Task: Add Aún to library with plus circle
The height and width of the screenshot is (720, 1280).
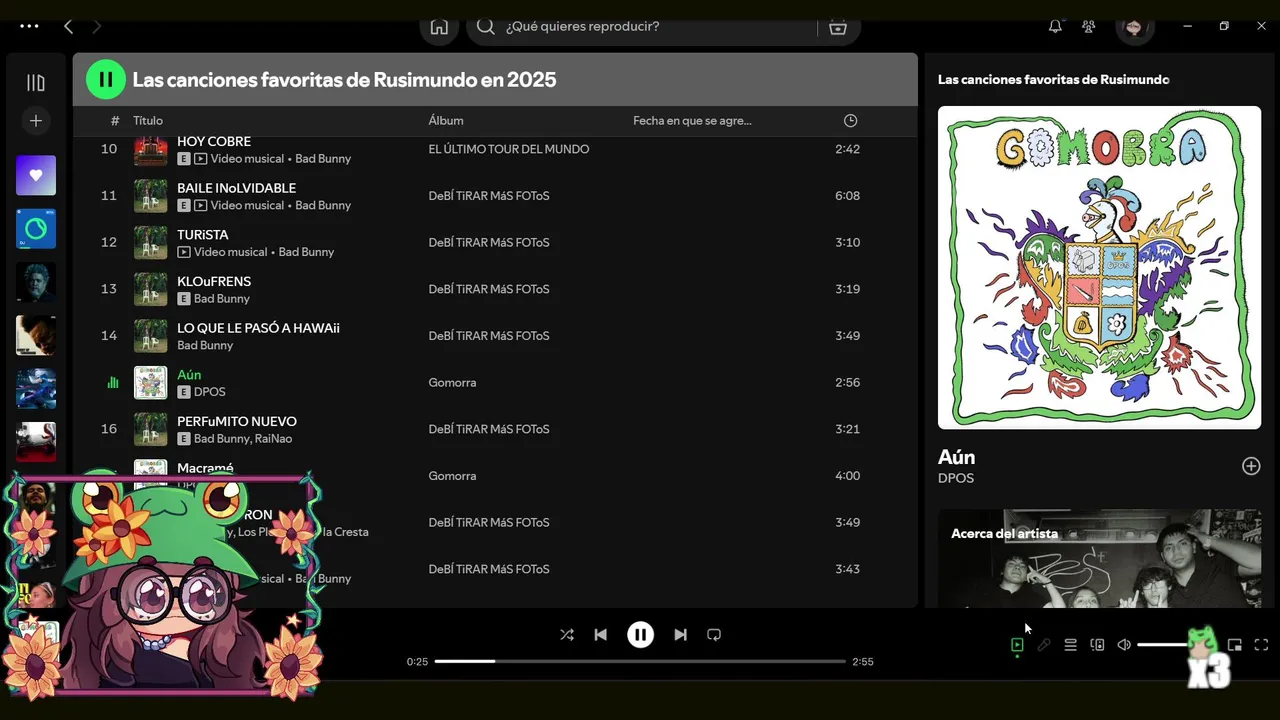Action: pos(1251,466)
